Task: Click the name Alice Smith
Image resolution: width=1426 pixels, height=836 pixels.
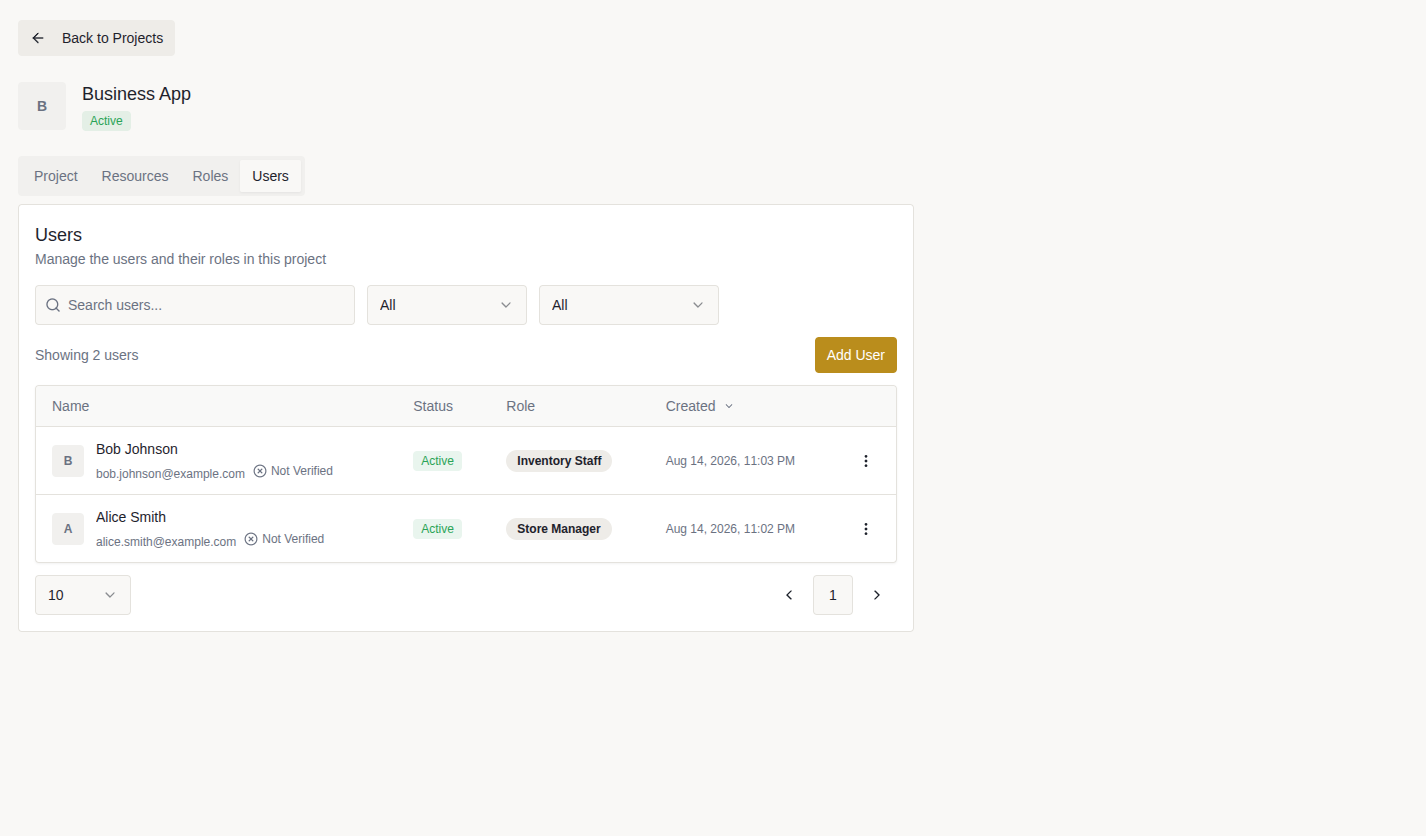Action: pyautogui.click(x=131, y=517)
